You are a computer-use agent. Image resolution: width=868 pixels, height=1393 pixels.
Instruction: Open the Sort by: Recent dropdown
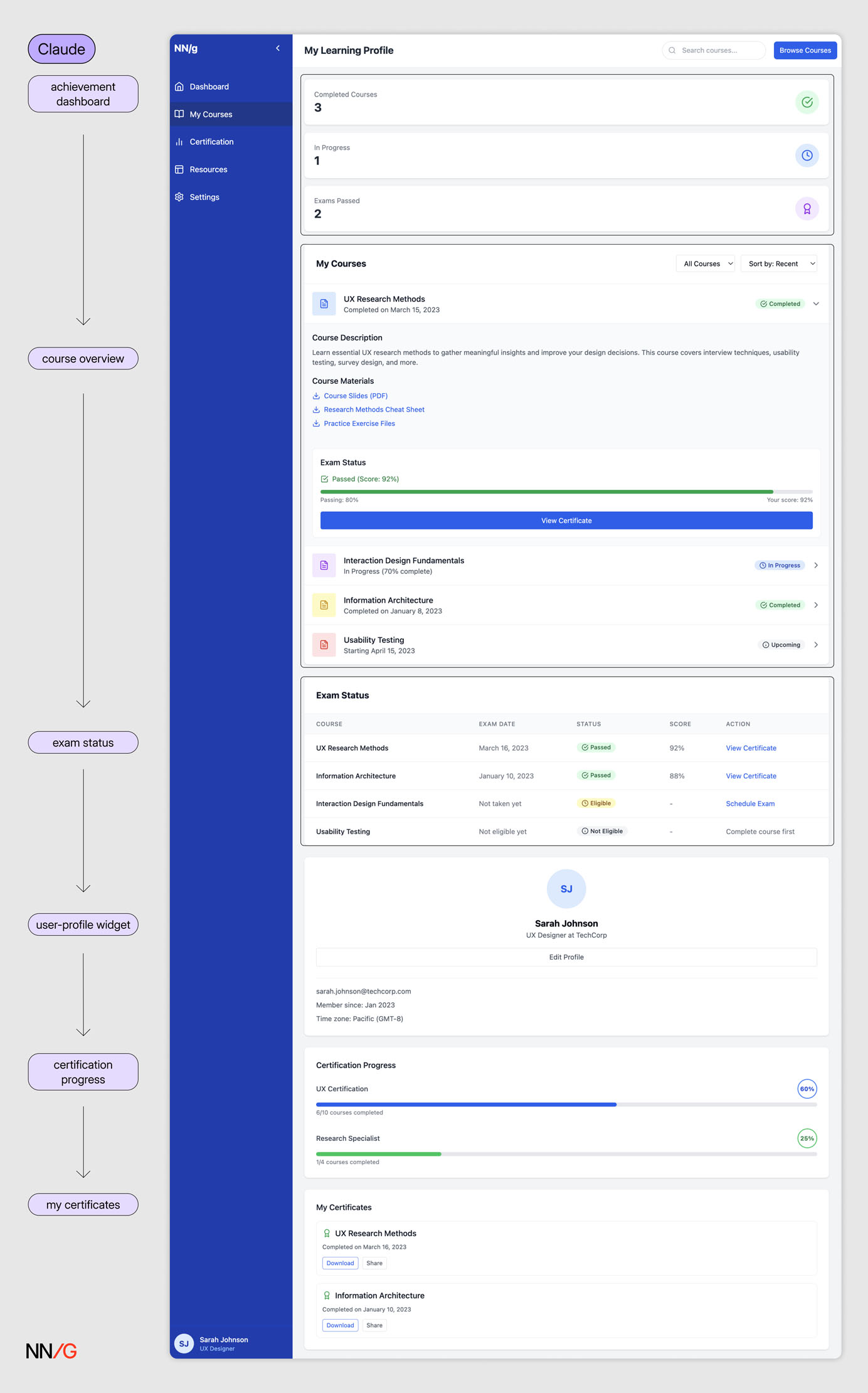779,263
